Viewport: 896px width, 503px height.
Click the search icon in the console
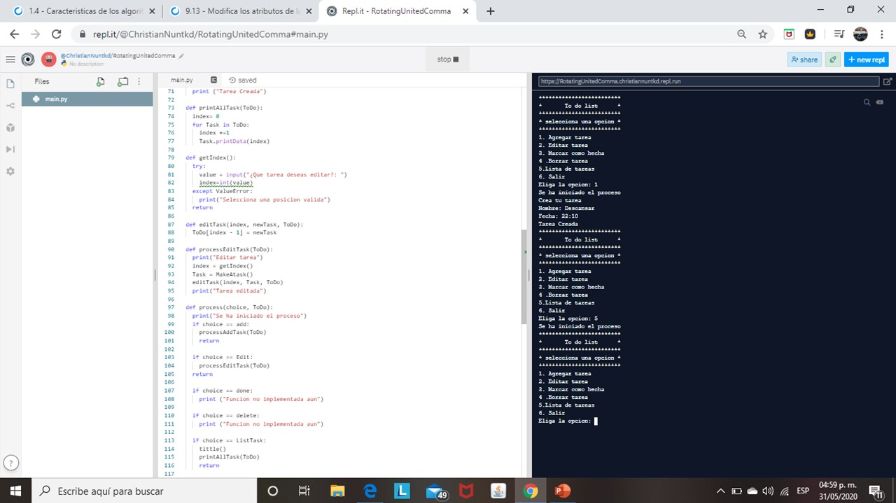click(x=867, y=101)
